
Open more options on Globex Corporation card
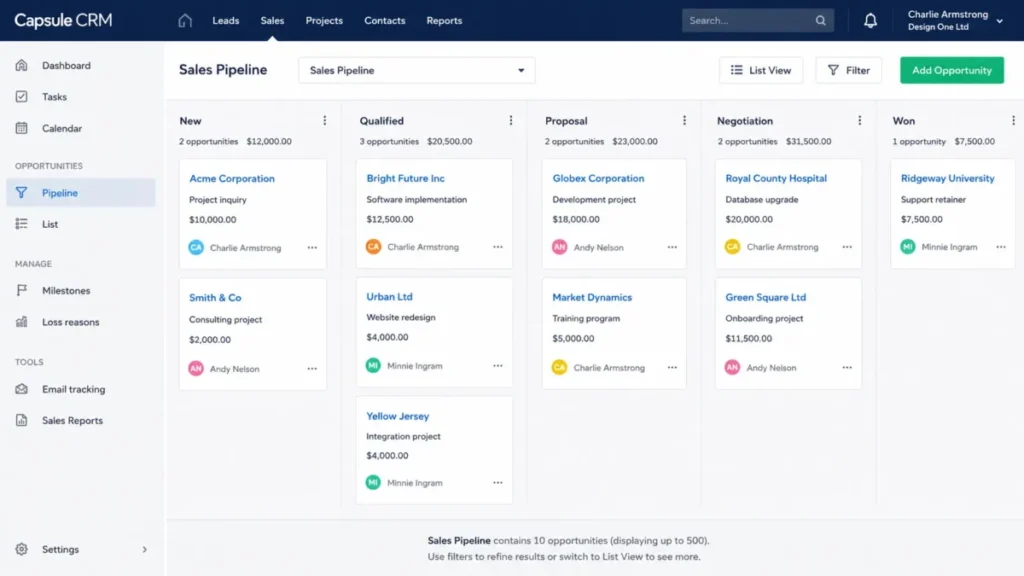pyautogui.click(x=672, y=248)
